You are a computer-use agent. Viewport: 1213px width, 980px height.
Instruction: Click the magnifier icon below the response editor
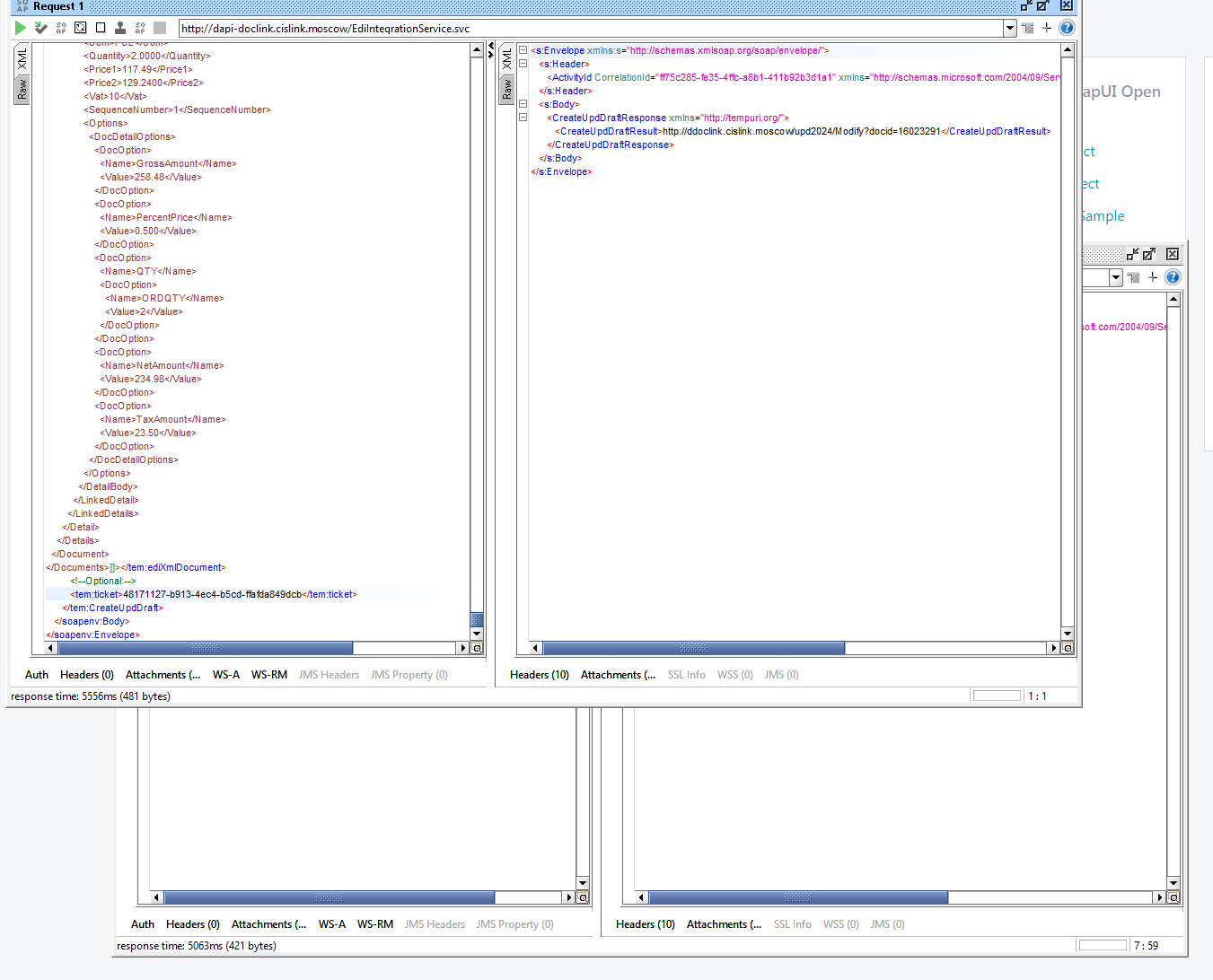1068,648
